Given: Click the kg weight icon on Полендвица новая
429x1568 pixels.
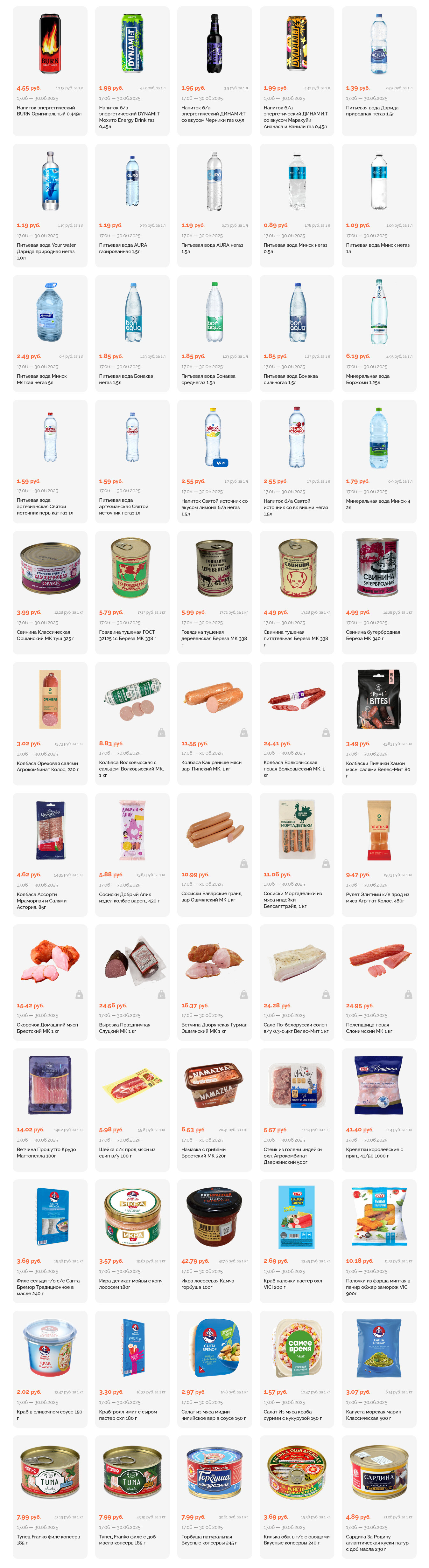Looking at the screenshot, I should click(408, 995).
